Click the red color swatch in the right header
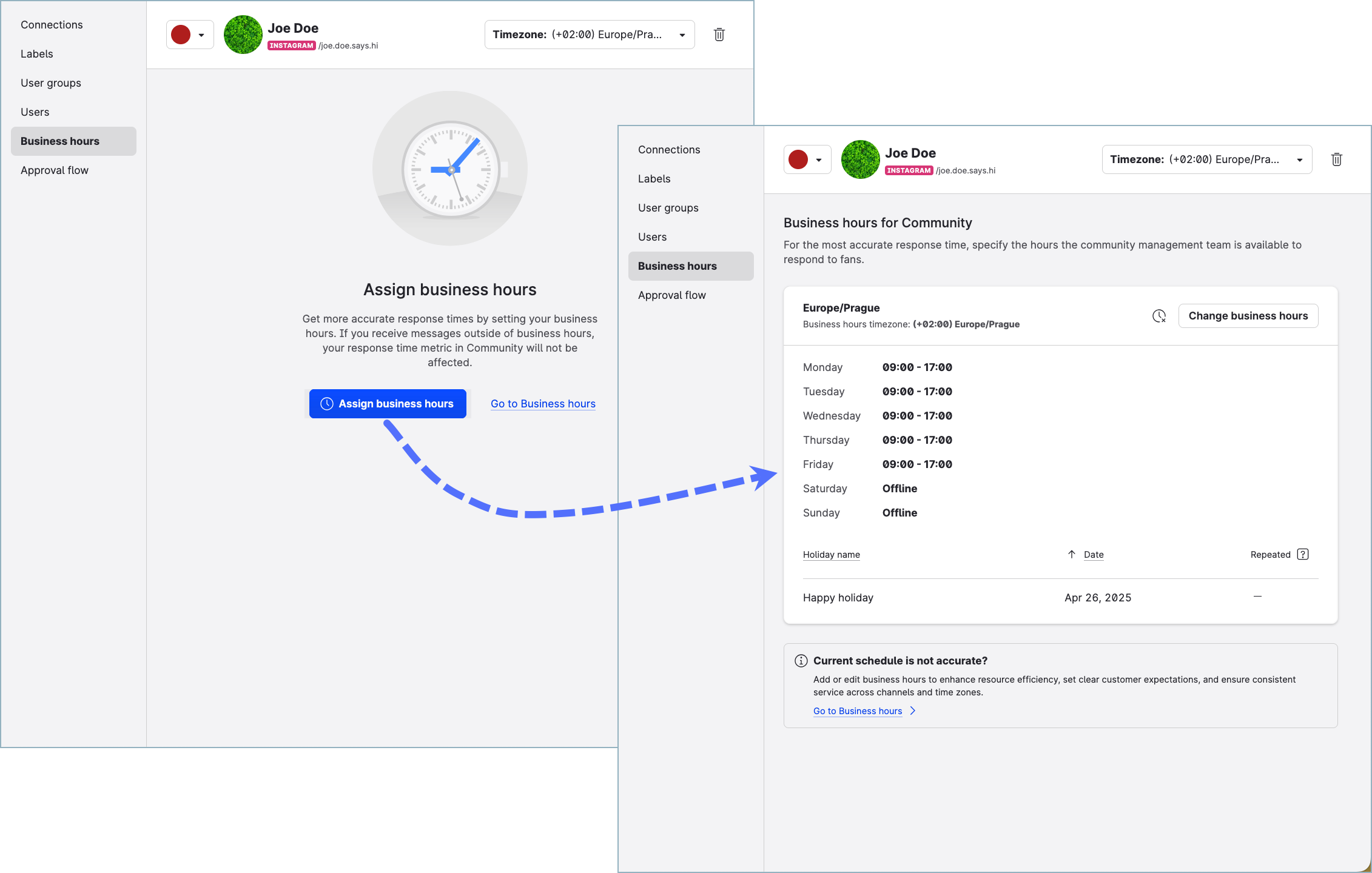The width and height of the screenshot is (1372, 873). (798, 160)
